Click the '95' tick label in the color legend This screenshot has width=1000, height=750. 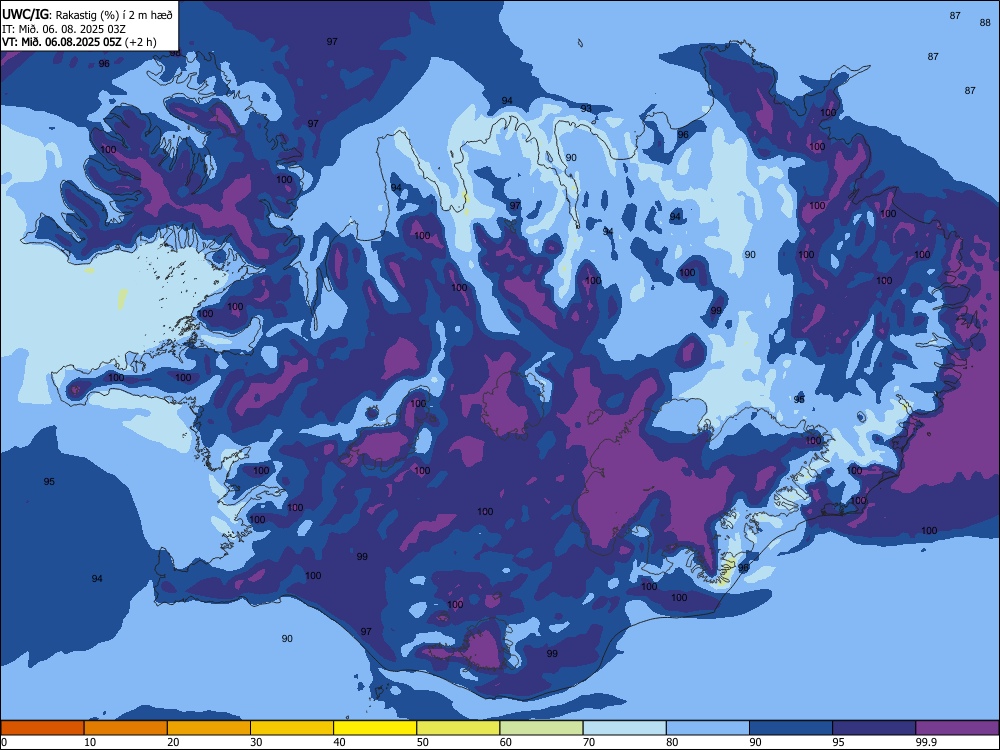[x=839, y=742]
